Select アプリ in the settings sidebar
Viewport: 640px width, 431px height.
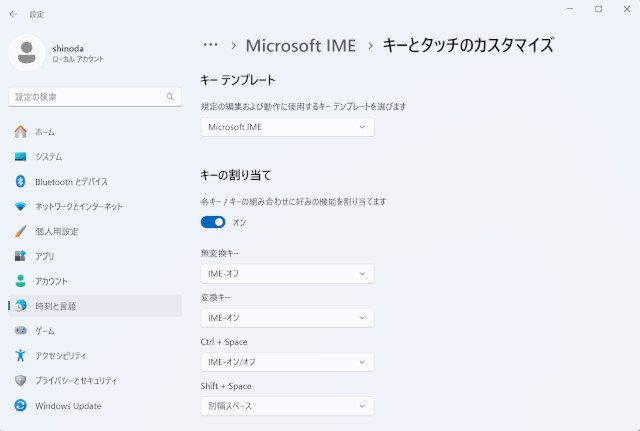tap(45, 256)
